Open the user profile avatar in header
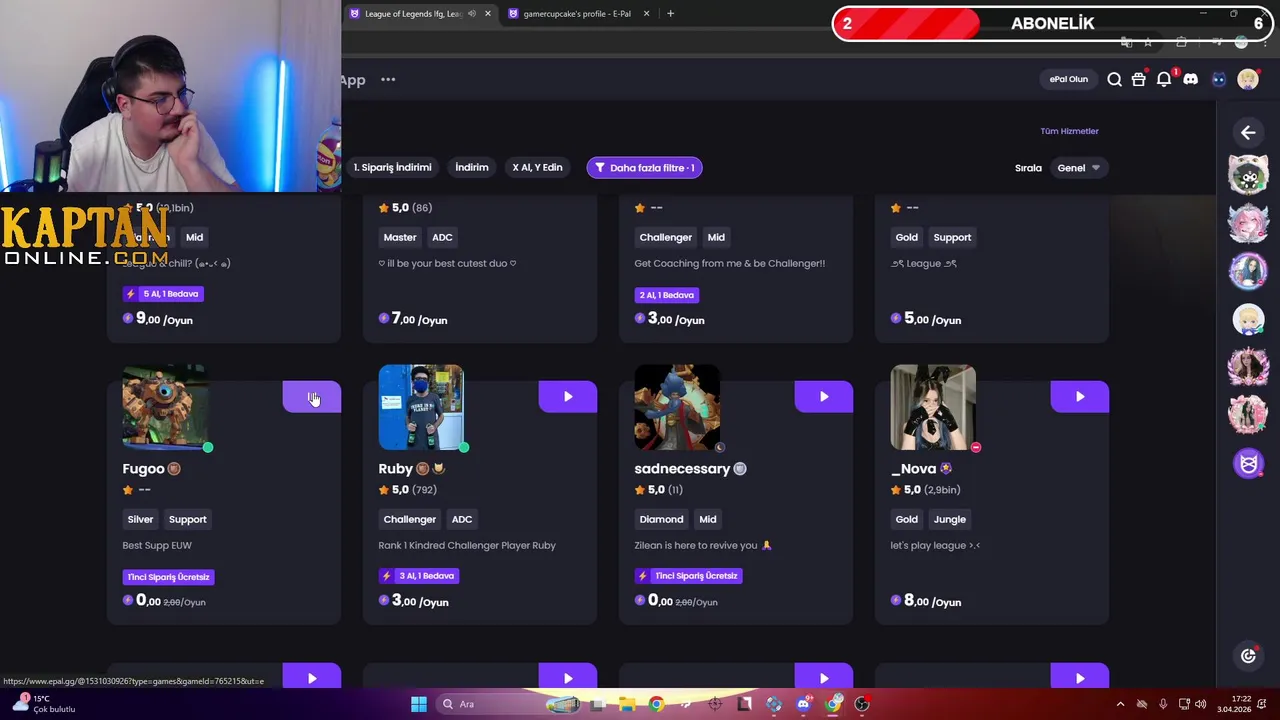Image resolution: width=1280 pixels, height=720 pixels. pos(1247,79)
